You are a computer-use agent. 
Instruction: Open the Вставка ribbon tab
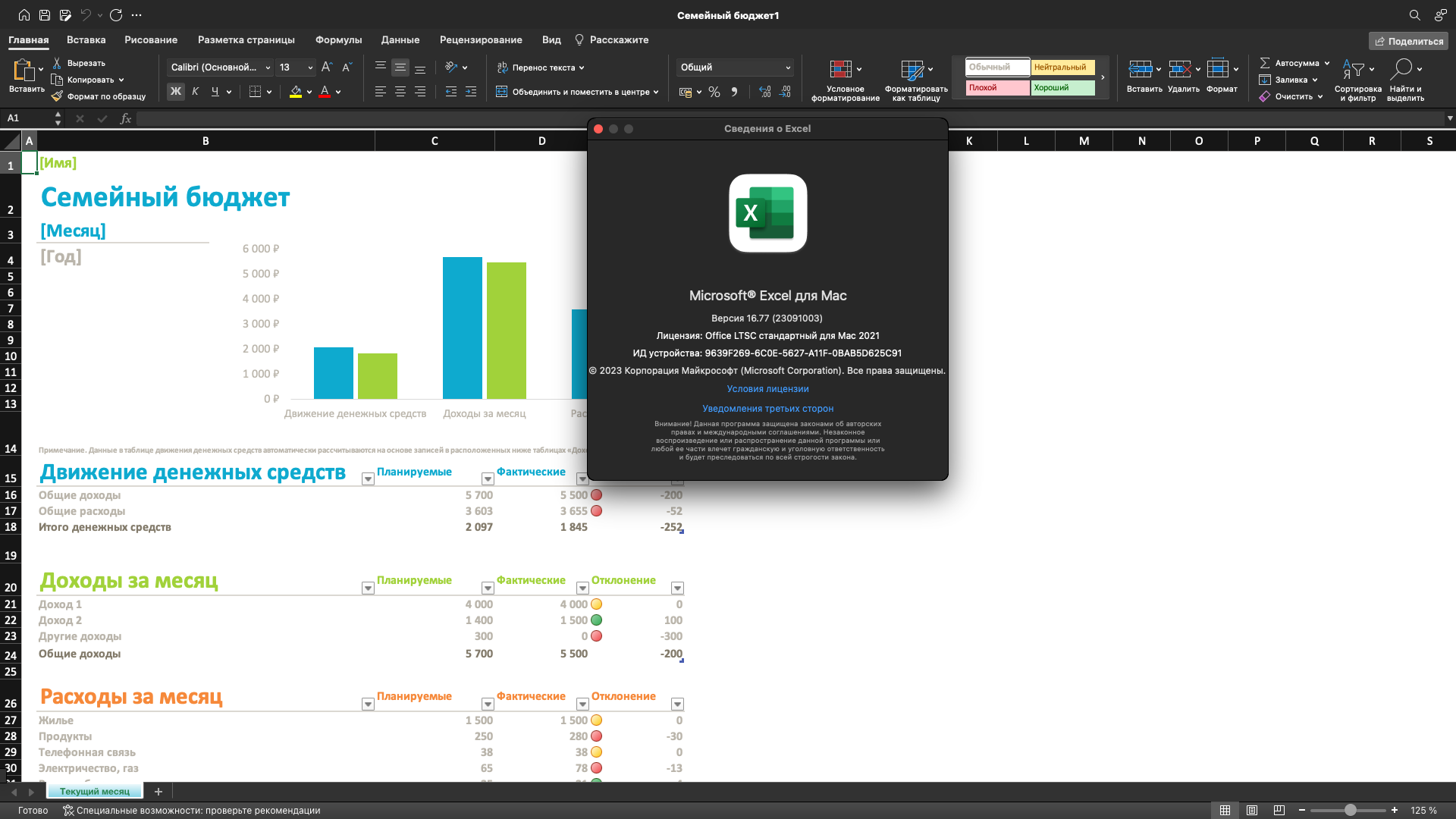point(86,39)
